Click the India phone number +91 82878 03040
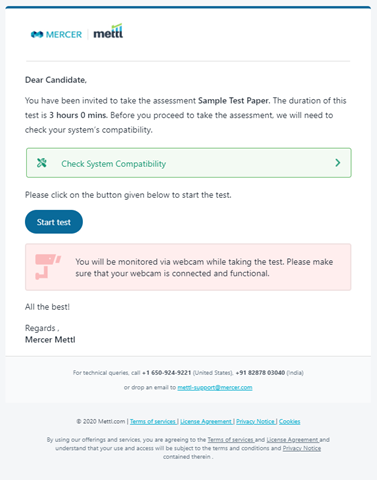This screenshot has width=377, height=480. click(x=260, y=373)
